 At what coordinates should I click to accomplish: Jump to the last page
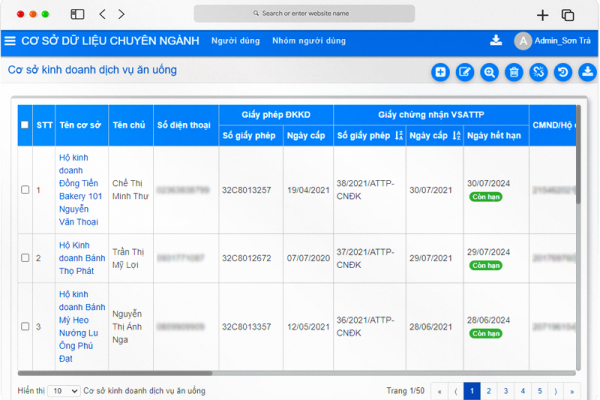click(572, 391)
